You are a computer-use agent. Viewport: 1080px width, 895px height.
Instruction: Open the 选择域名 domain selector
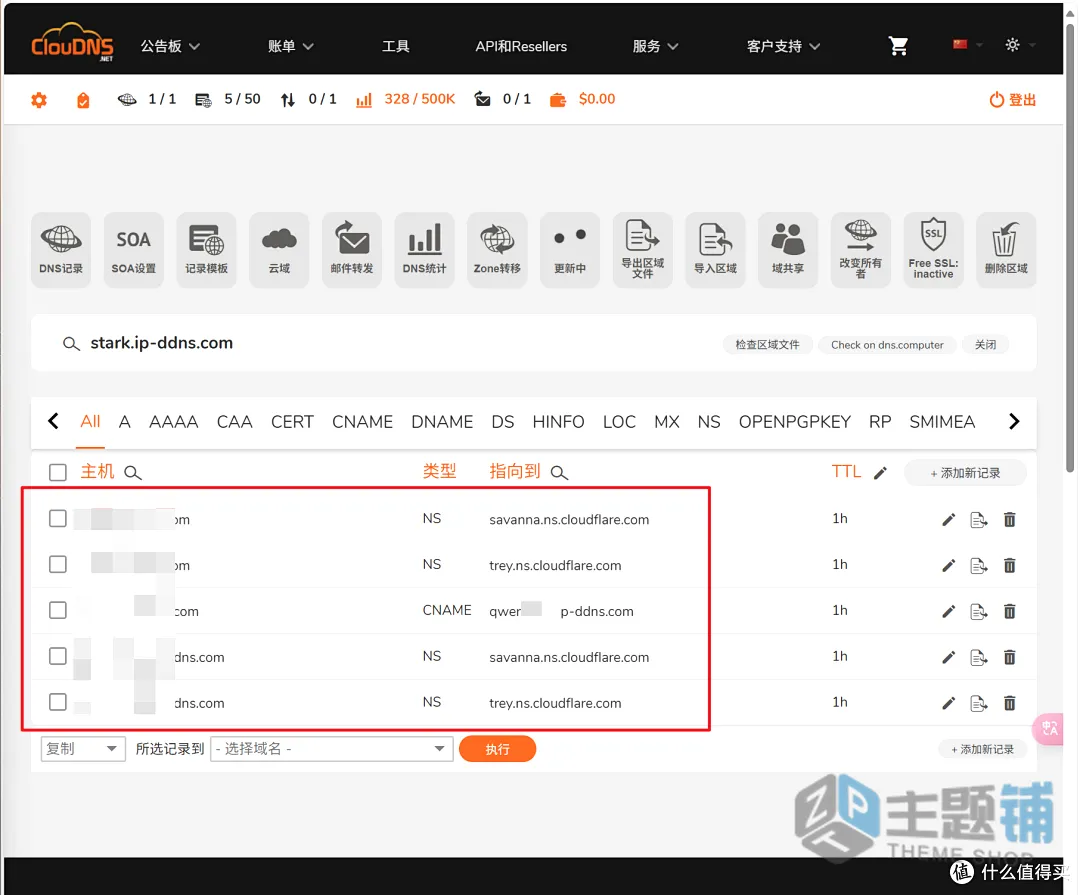click(x=331, y=749)
